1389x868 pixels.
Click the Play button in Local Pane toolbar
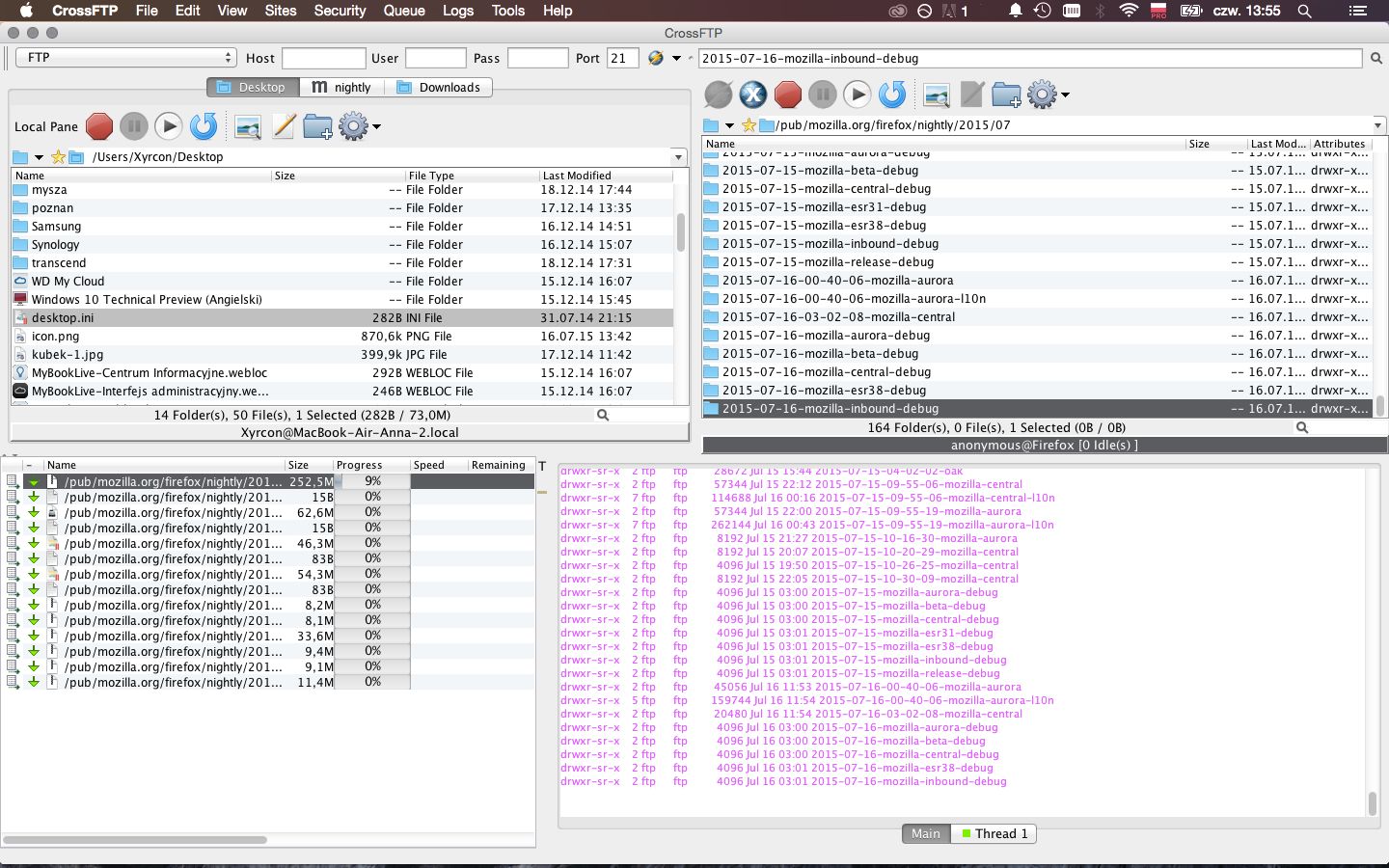[x=169, y=126]
